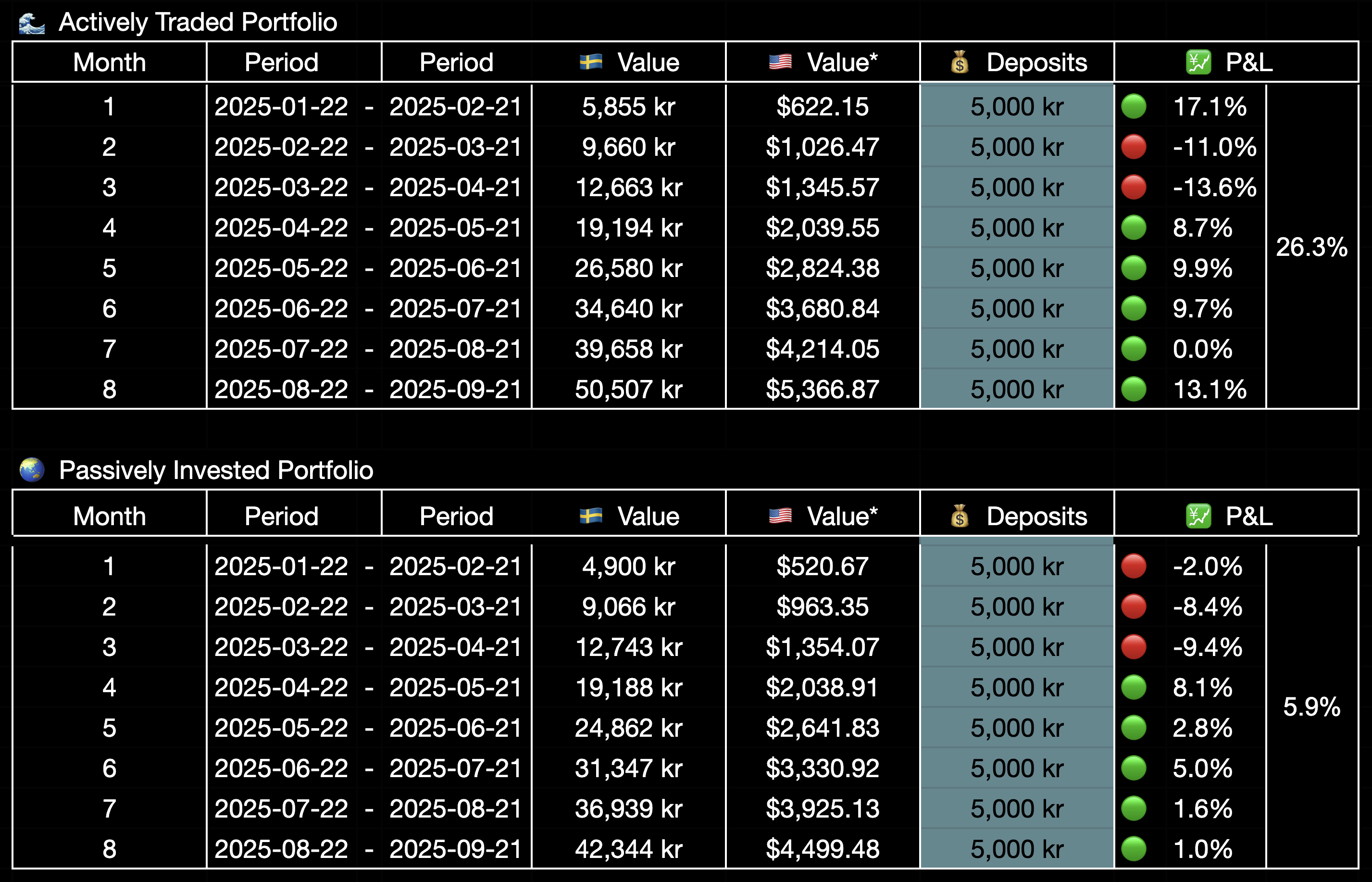Select the Deposits header in the Passive table
The height and width of the screenshot is (882, 1372).
click(1036, 516)
